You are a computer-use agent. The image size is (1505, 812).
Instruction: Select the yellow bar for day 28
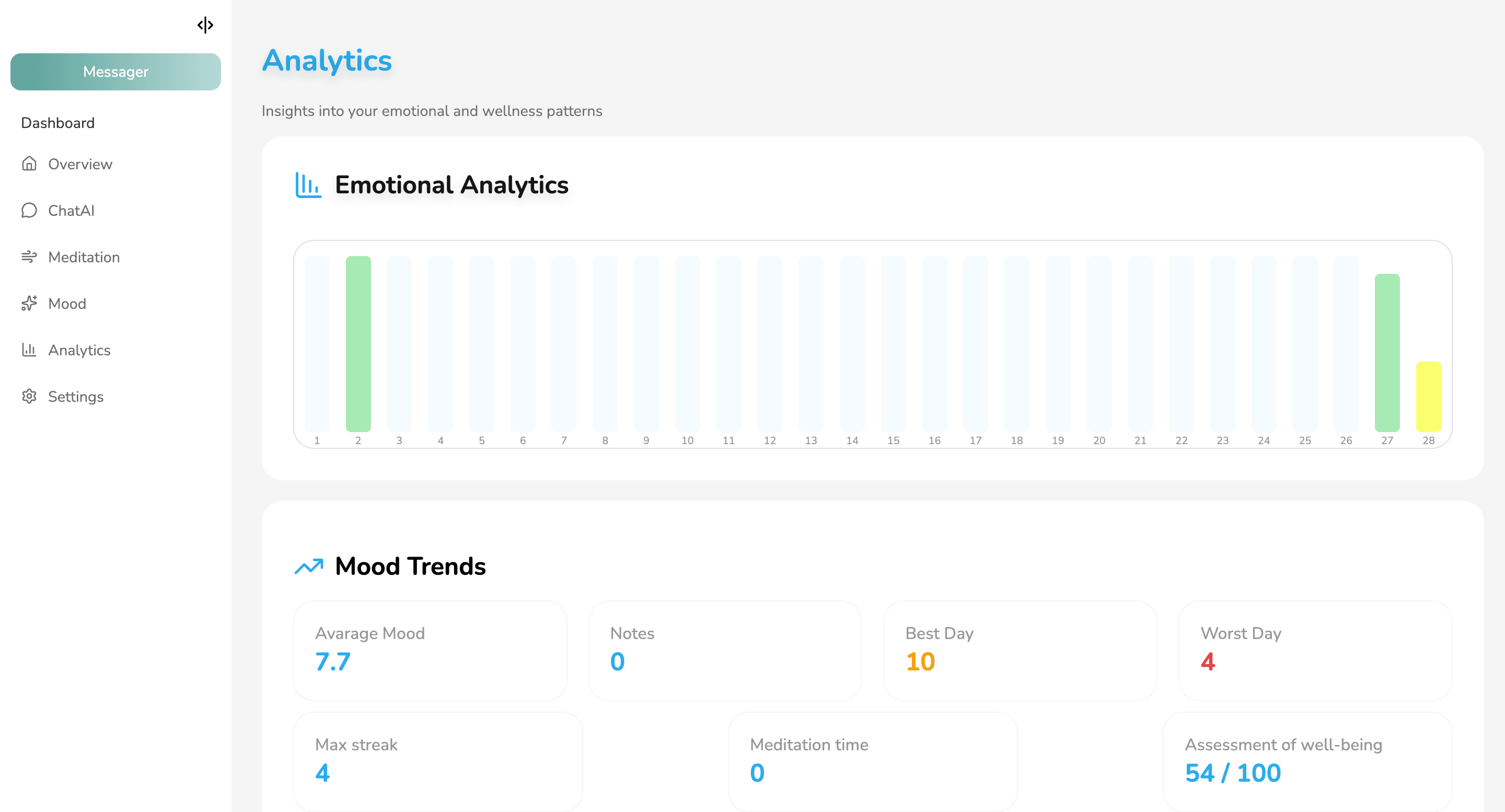click(1428, 397)
